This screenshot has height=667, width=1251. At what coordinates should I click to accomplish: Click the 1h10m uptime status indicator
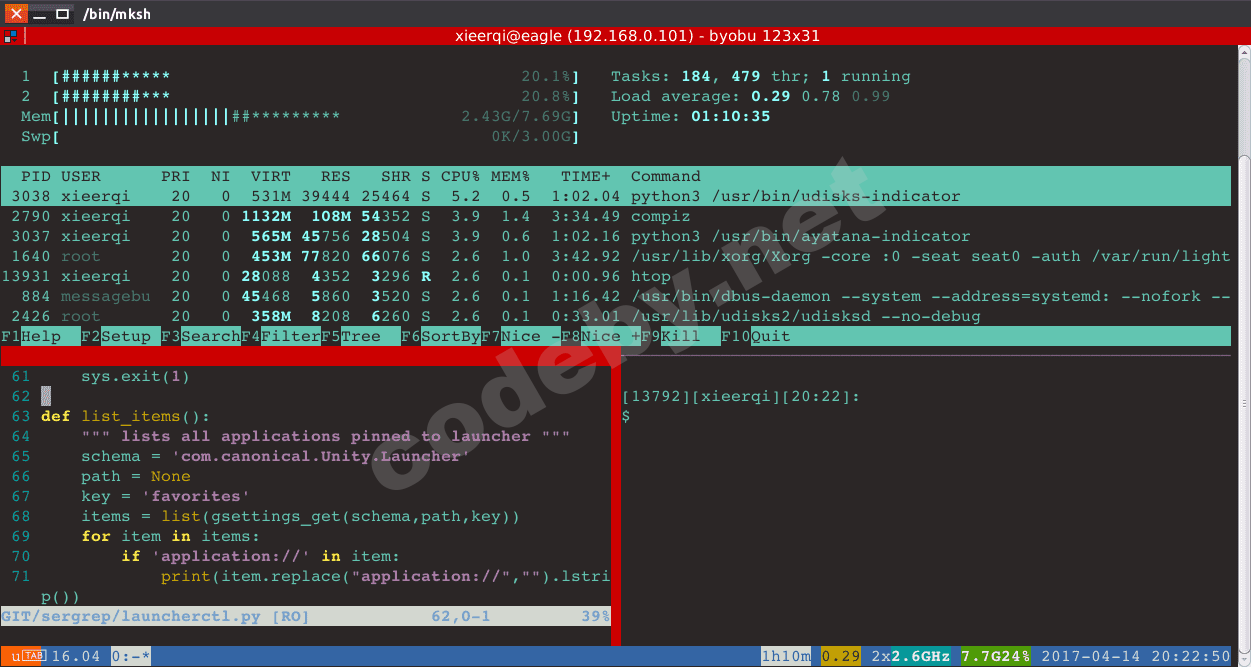tap(786, 656)
